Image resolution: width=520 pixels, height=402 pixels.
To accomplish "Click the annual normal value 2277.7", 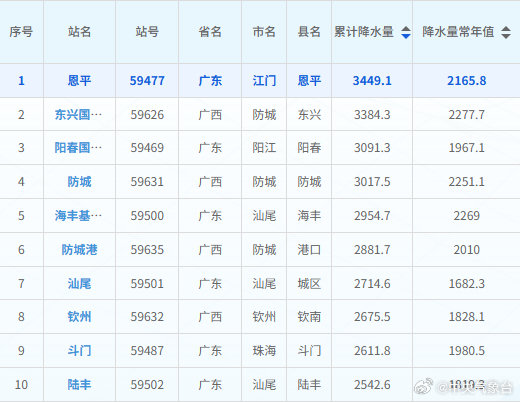I will [x=467, y=115].
